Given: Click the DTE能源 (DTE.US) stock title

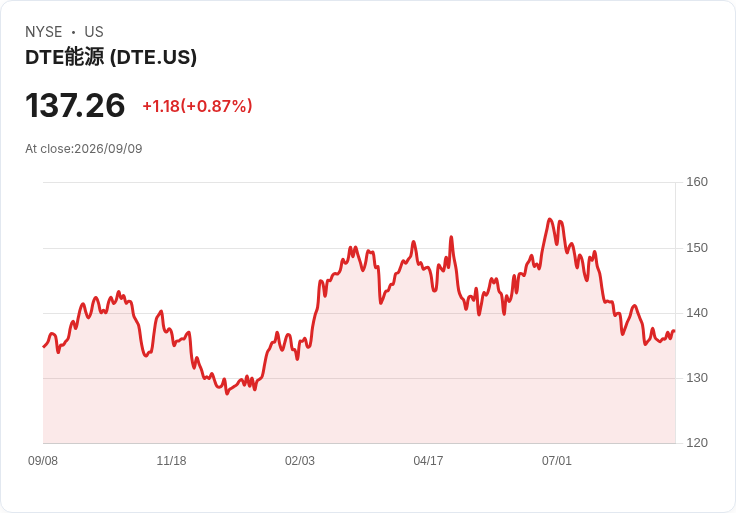Looking at the screenshot, I should [x=111, y=57].
